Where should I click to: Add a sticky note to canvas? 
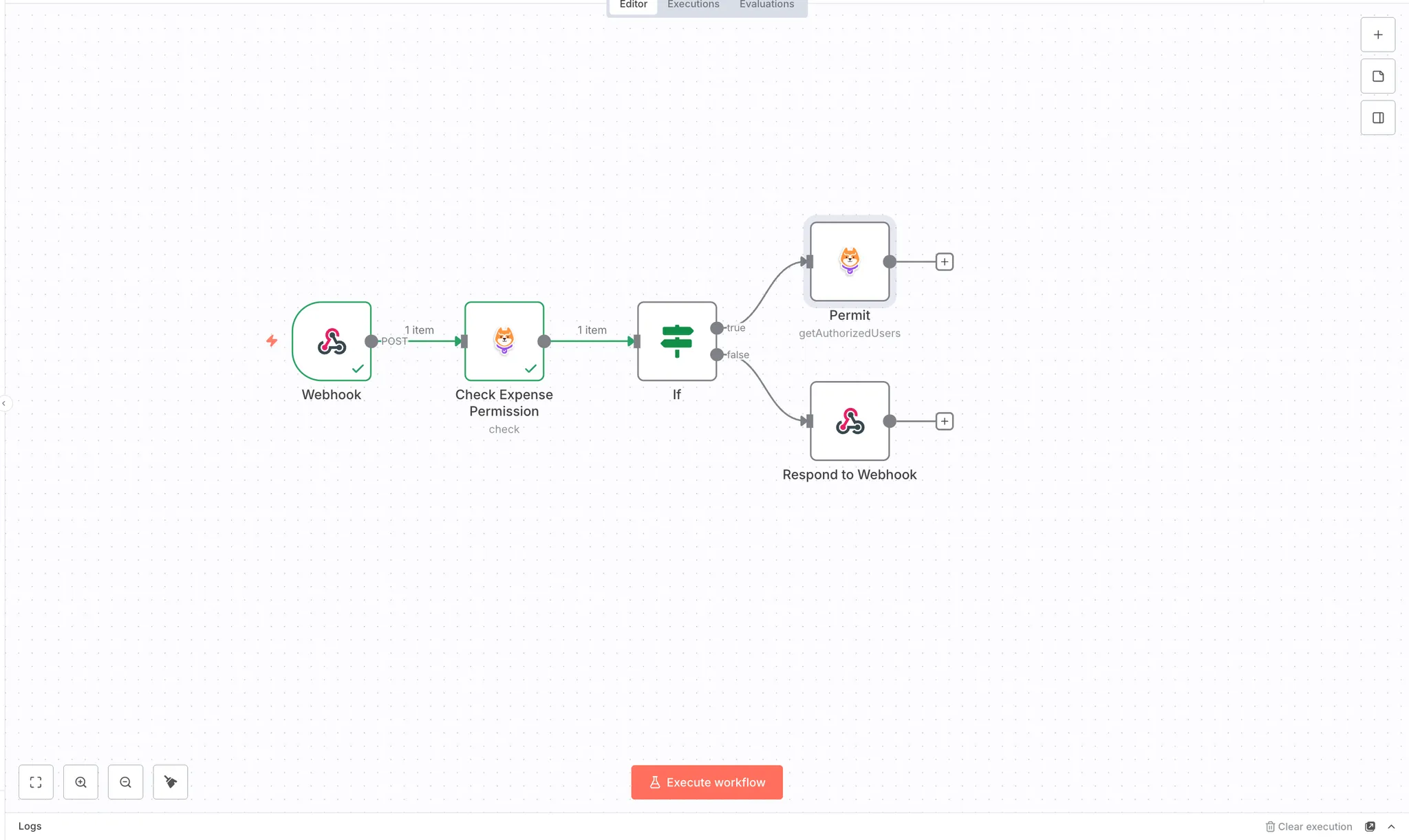1377,76
